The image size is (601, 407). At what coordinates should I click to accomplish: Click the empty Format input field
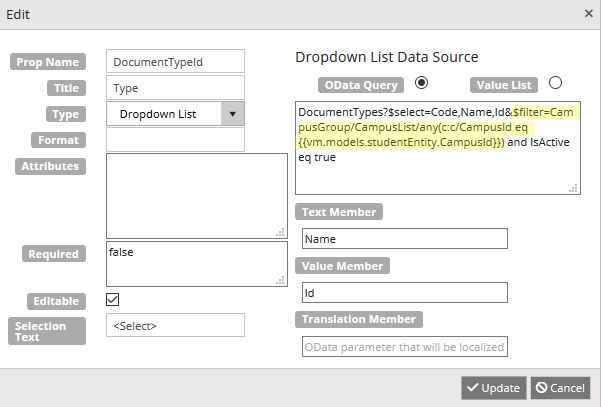pyautogui.click(x=175, y=139)
